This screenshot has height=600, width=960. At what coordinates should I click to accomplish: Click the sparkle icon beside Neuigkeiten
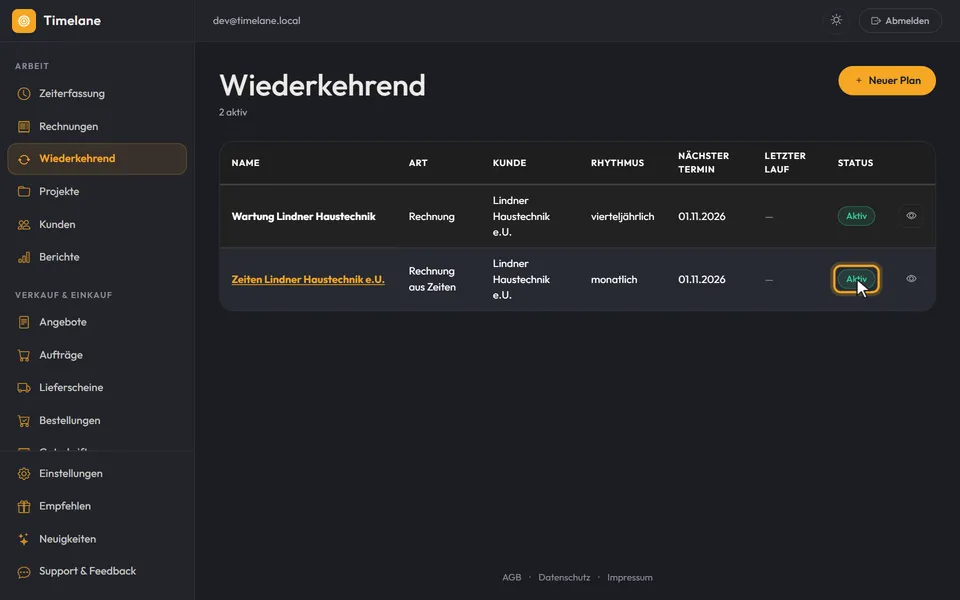click(x=24, y=539)
